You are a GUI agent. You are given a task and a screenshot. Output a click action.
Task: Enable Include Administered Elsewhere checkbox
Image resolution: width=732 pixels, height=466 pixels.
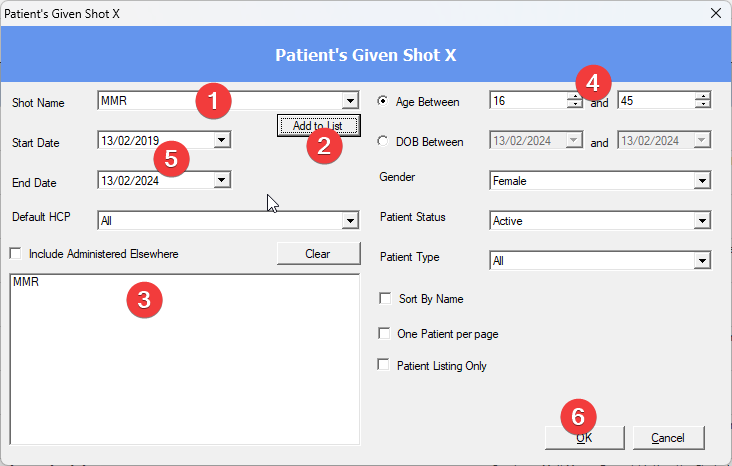point(15,254)
